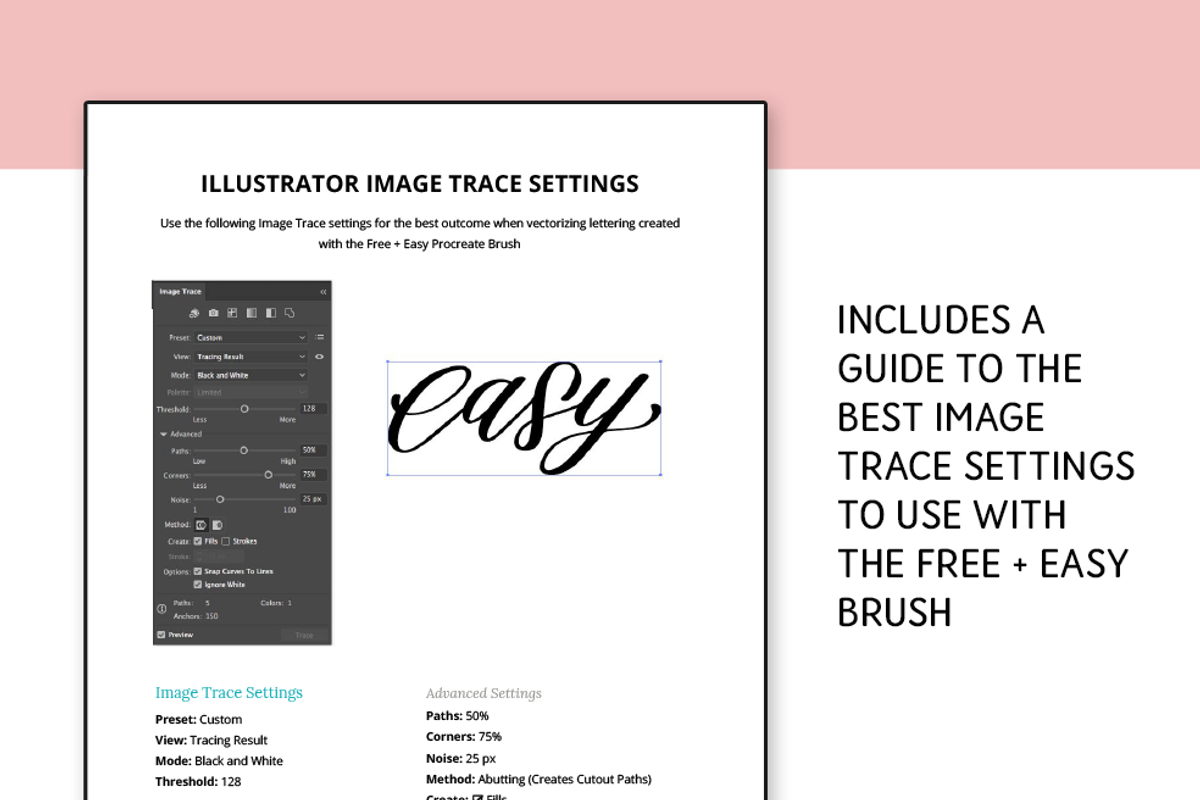Toggle the Ignore White checkbox
Image resolution: width=1200 pixels, height=800 pixels.
[198, 584]
